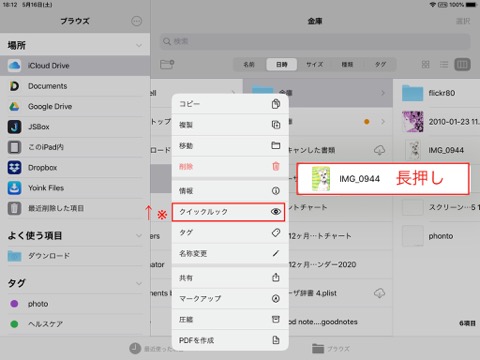Switch to list view
This screenshot has width=480, height=360.
click(444, 64)
